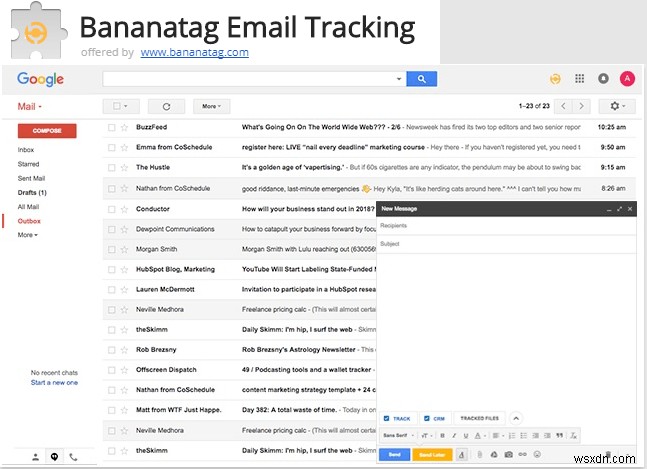The height and width of the screenshot is (469, 647).
Task: Insert a bulleted list
Action: pyautogui.click(x=524, y=436)
